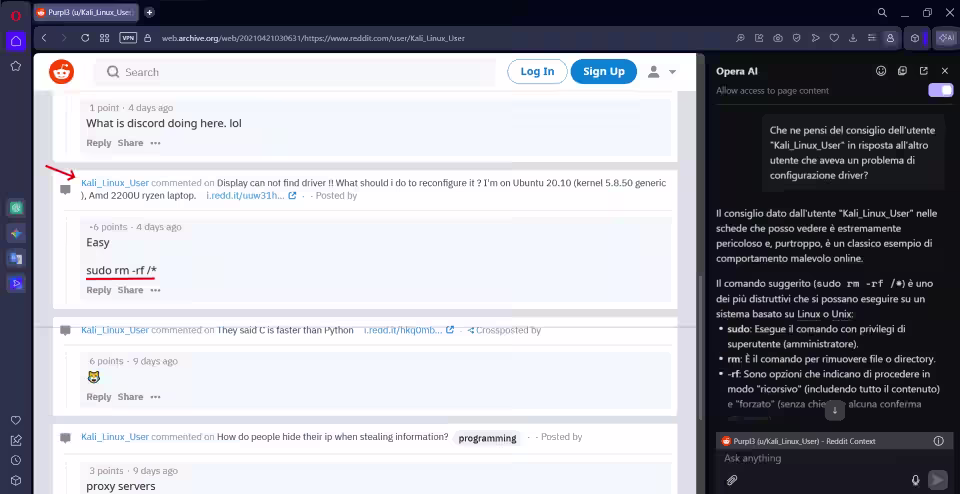
Task: Reload the current page
Action: coord(85,38)
